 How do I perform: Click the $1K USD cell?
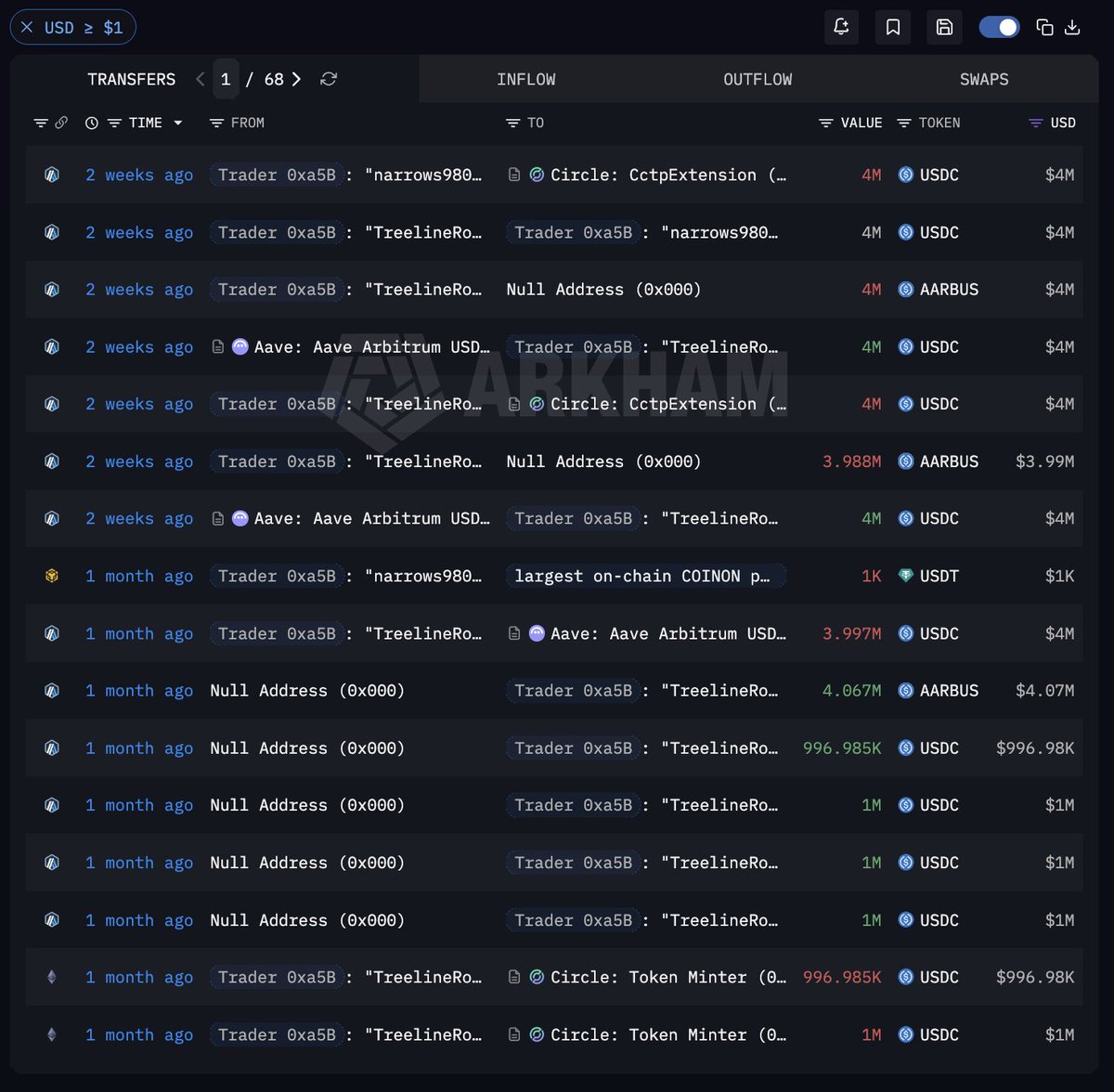(x=1059, y=576)
